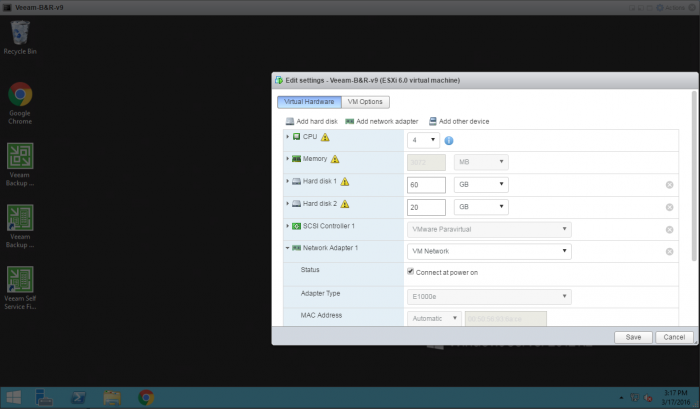Remove Network Adapter 1 with its X icon
The height and width of the screenshot is (409, 700).
[x=669, y=252]
